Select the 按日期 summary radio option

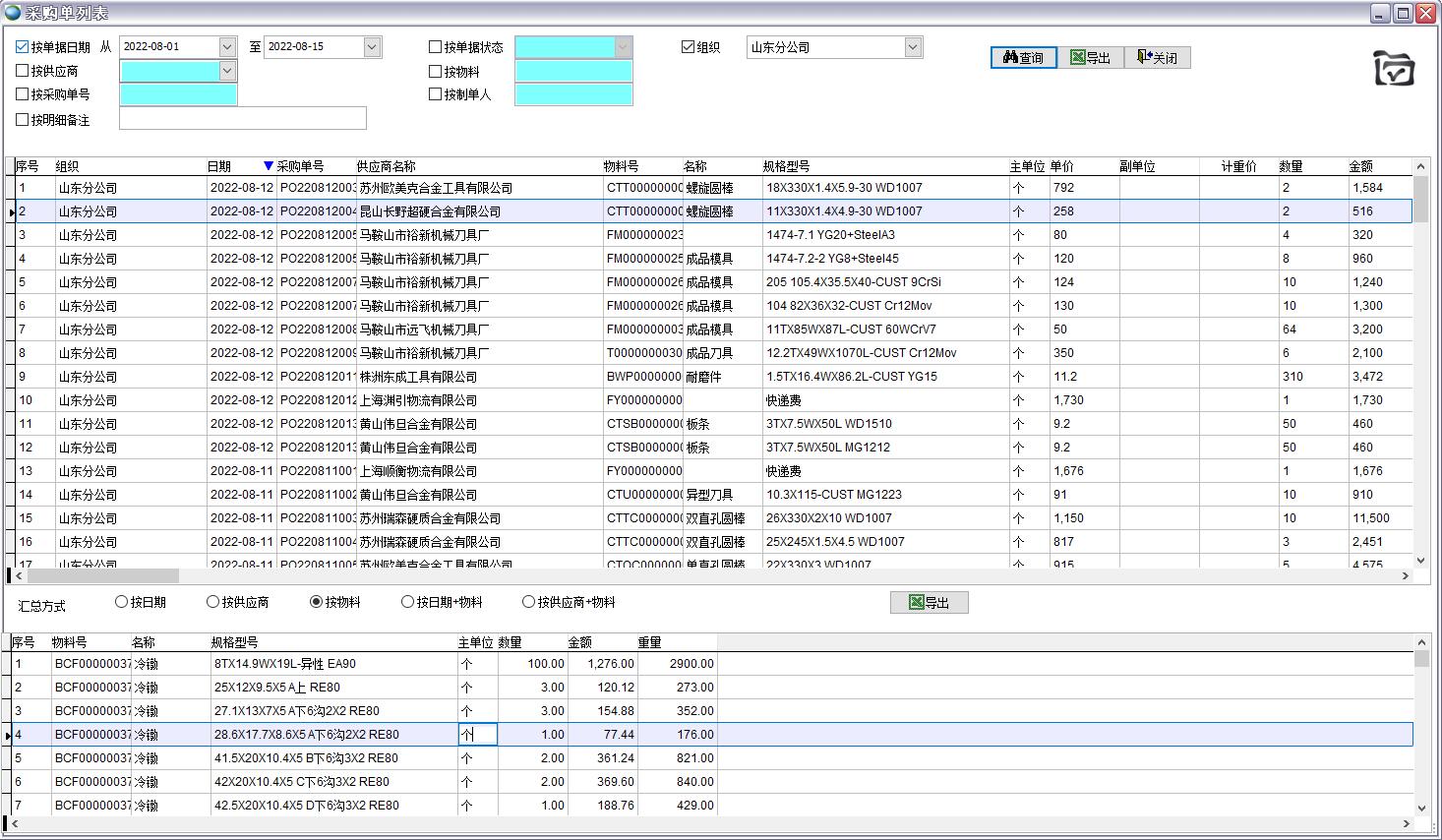pos(122,602)
